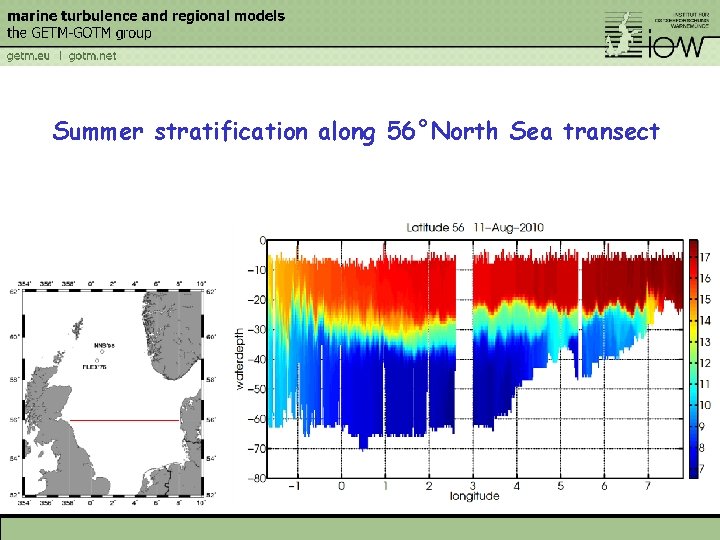Click the plot title 'Latitude 56 11-Aug-2010'
Image resolution: width=720 pixels, height=540 pixels.
475,227
